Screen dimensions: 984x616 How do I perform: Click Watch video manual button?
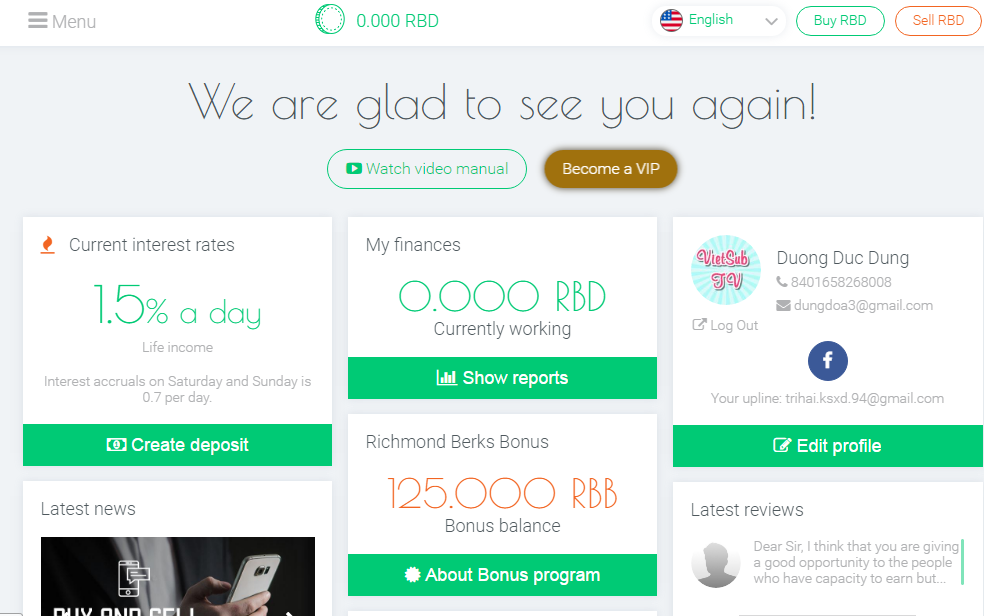[x=427, y=169]
